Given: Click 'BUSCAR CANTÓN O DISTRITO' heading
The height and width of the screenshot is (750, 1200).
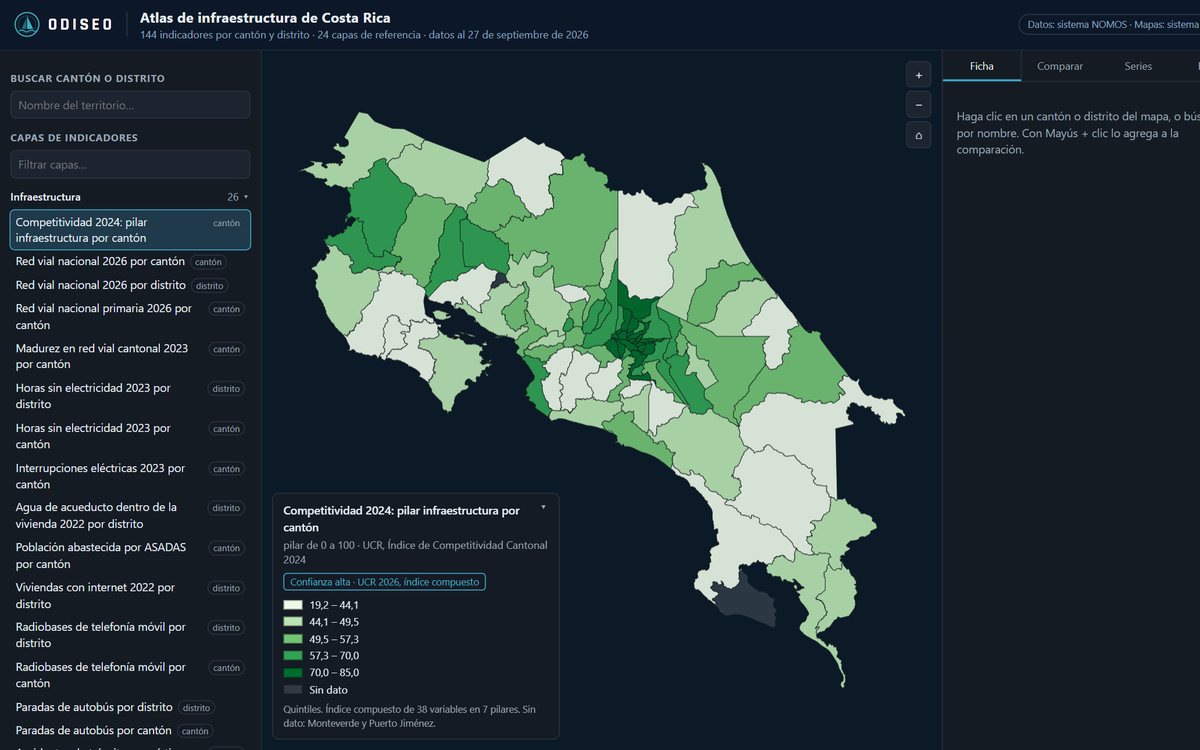Looking at the screenshot, I should click(x=88, y=78).
